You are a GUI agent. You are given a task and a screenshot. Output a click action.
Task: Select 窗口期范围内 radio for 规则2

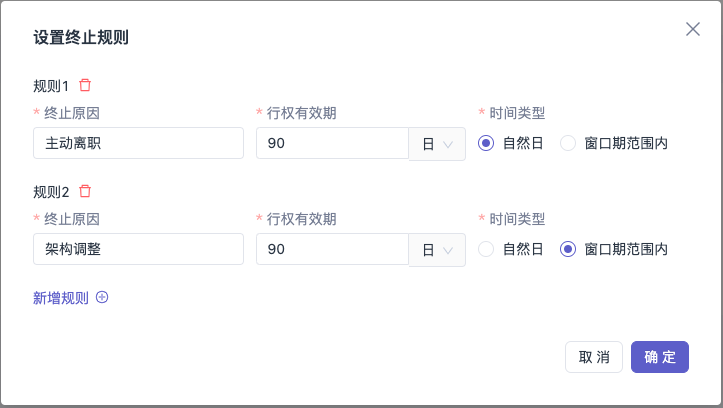(568, 249)
